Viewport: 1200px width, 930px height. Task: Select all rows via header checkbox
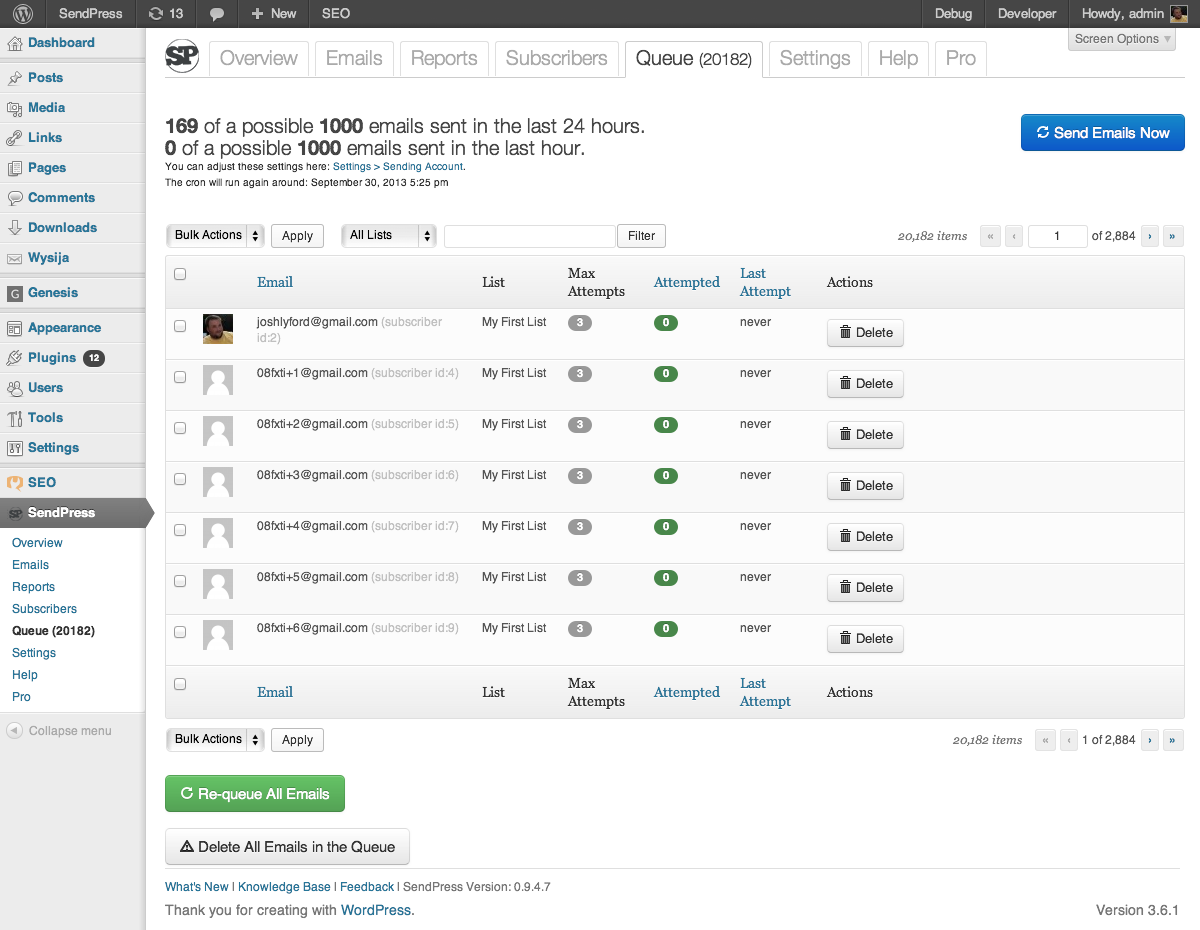coord(180,274)
